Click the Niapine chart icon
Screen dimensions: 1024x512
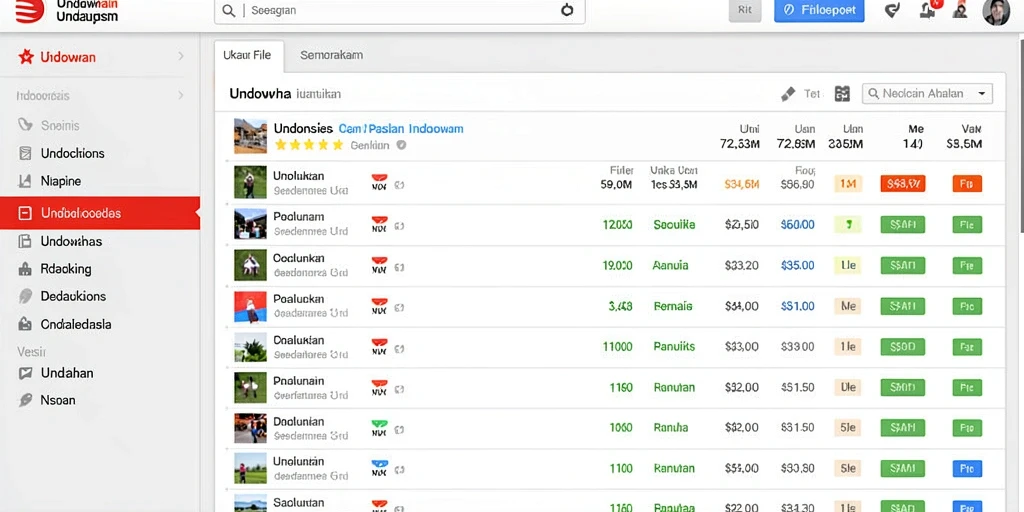click(x=25, y=181)
